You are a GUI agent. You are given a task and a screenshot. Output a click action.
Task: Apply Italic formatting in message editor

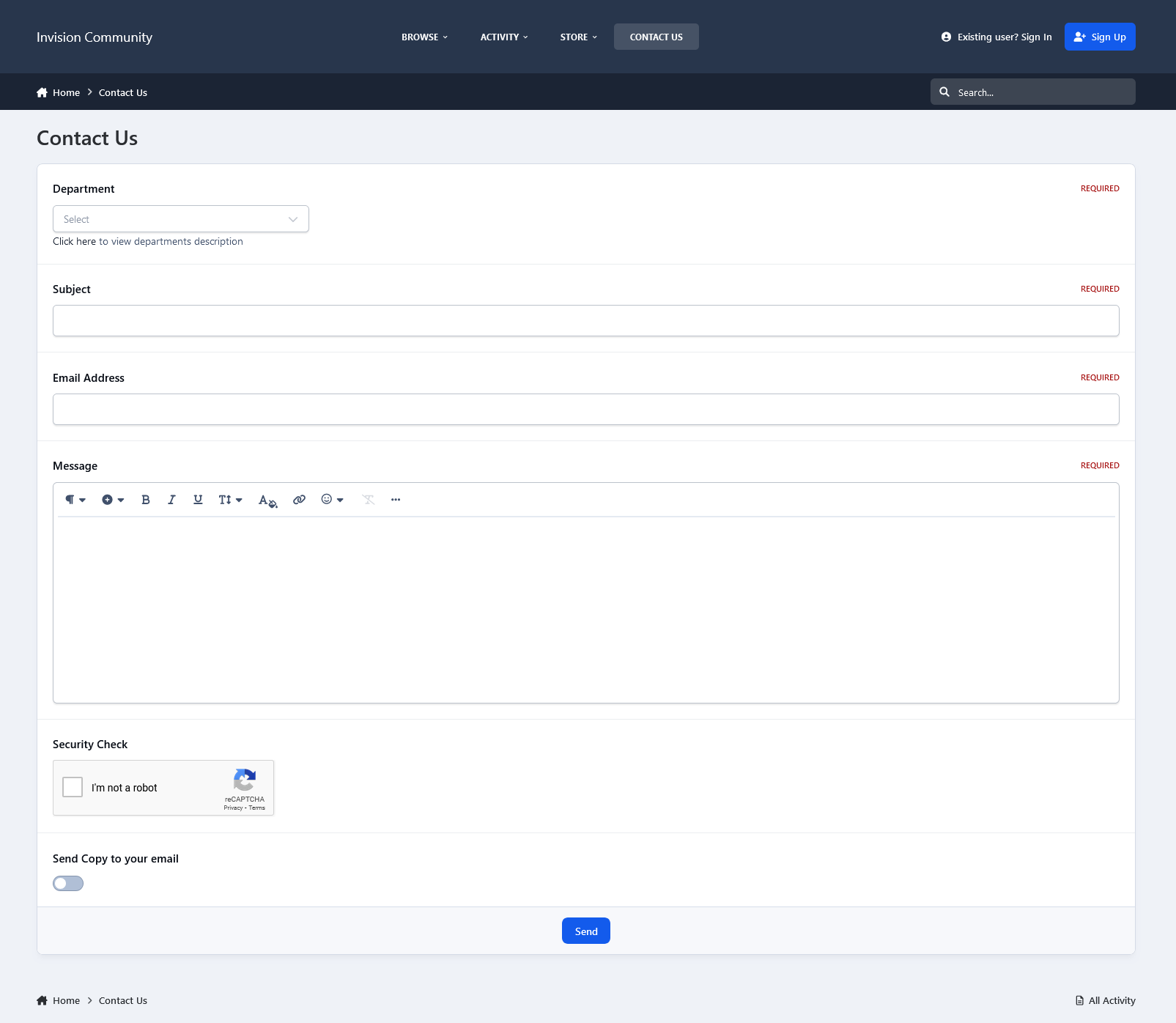click(171, 500)
